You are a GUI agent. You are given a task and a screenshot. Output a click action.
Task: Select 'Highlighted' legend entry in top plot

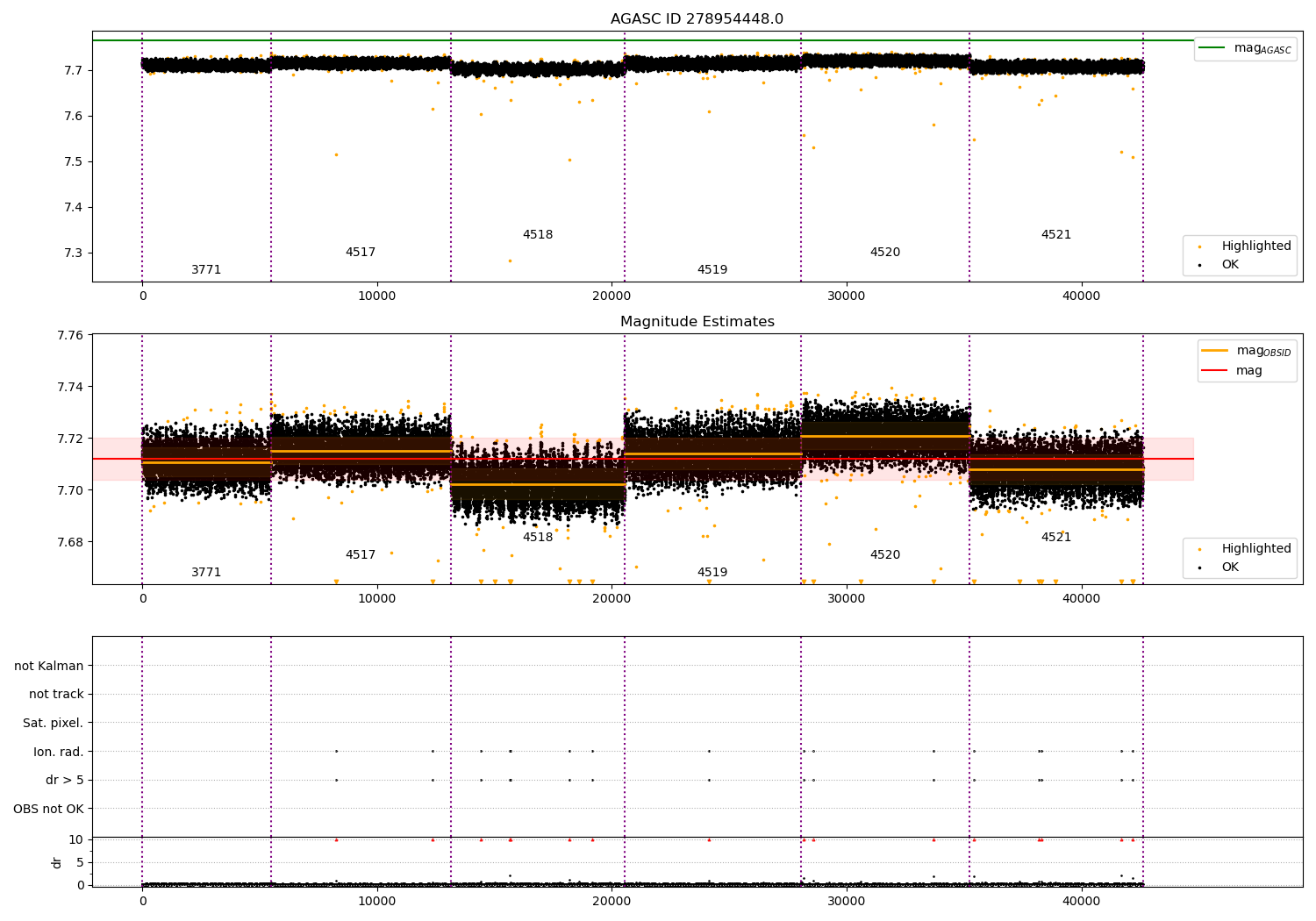1245,246
